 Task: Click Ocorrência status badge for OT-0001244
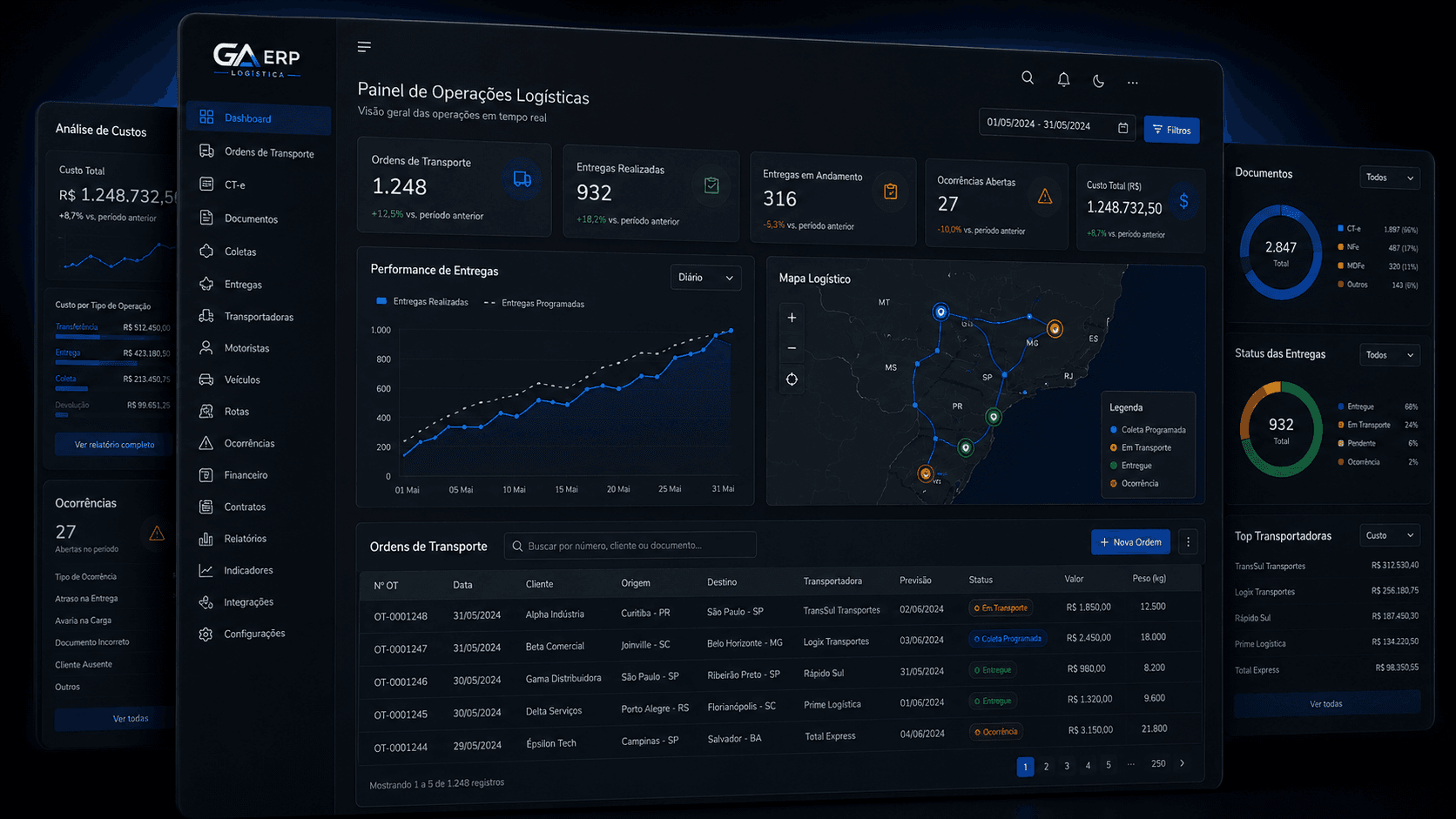[995, 732]
